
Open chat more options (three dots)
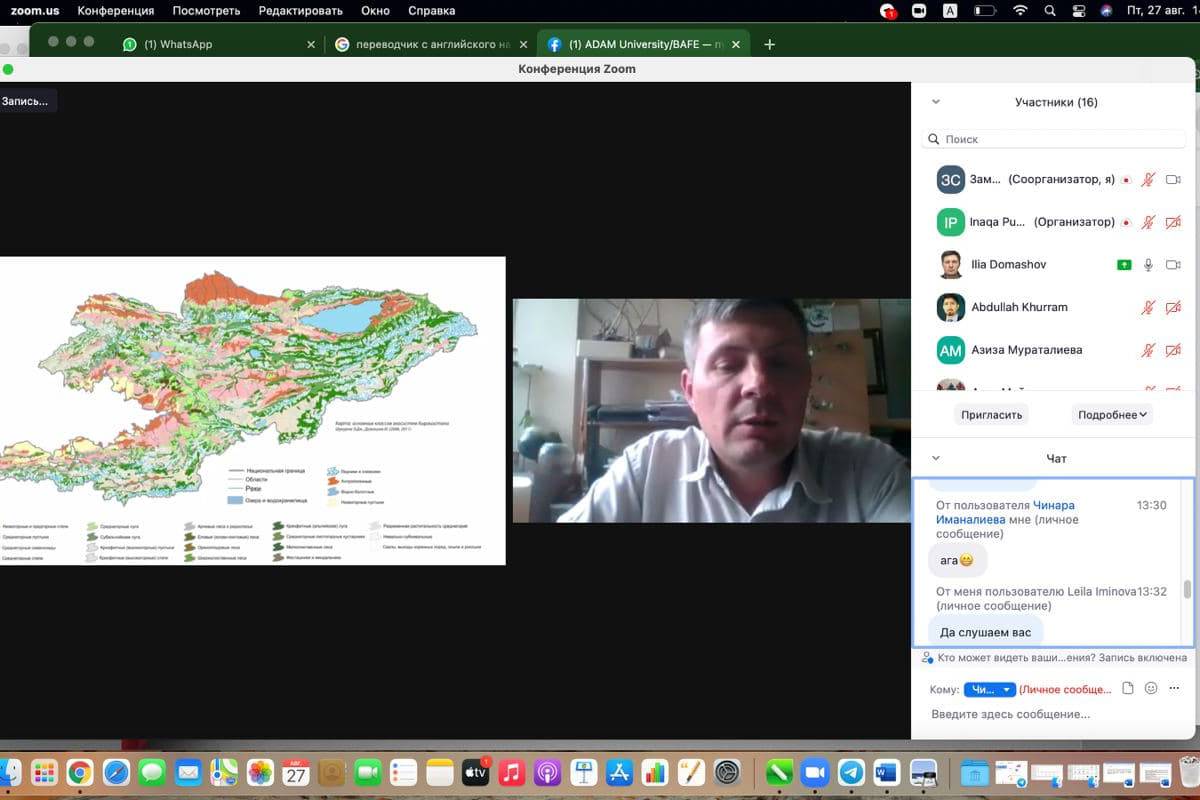[1174, 688]
